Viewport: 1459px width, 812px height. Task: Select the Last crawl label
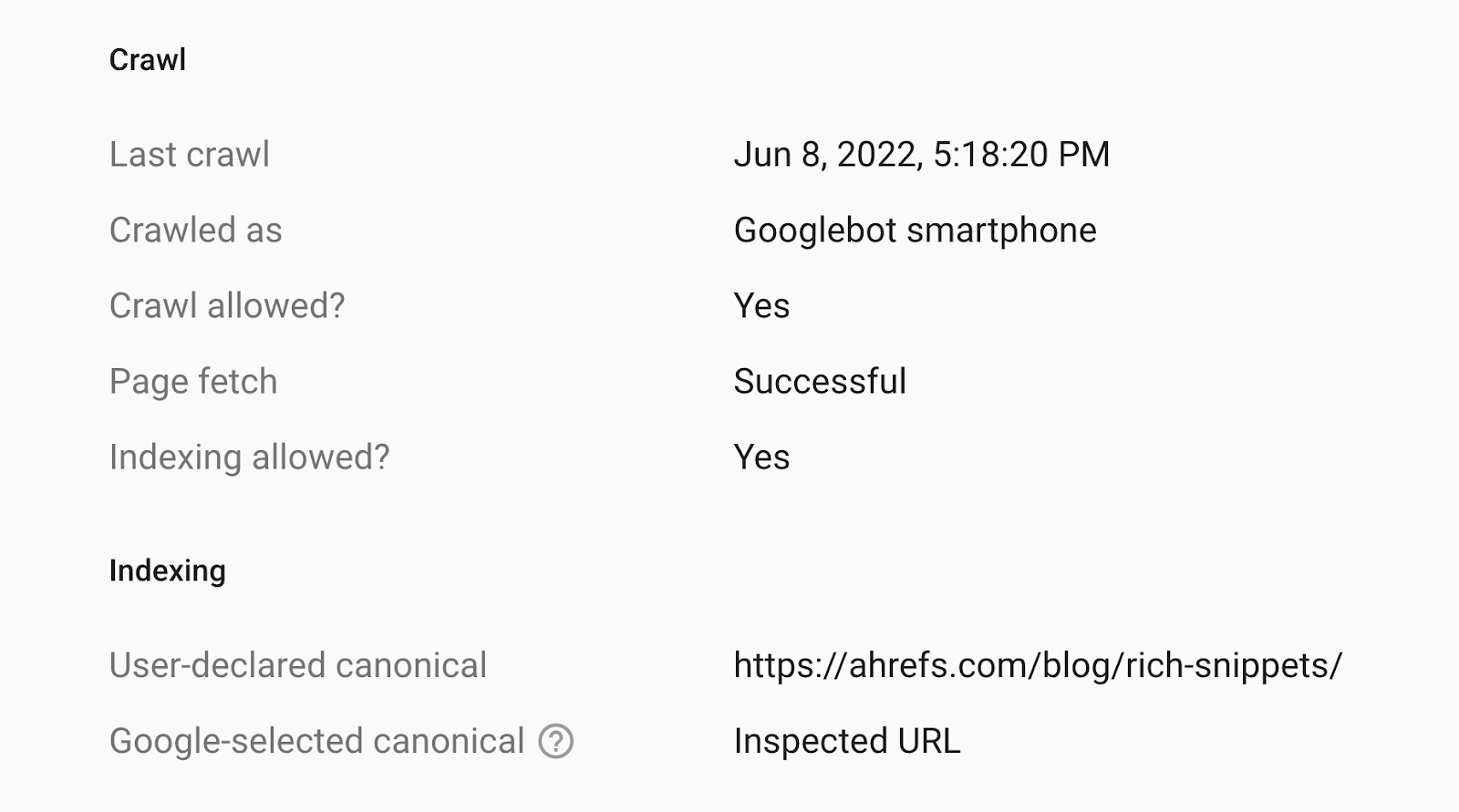pyautogui.click(x=189, y=155)
